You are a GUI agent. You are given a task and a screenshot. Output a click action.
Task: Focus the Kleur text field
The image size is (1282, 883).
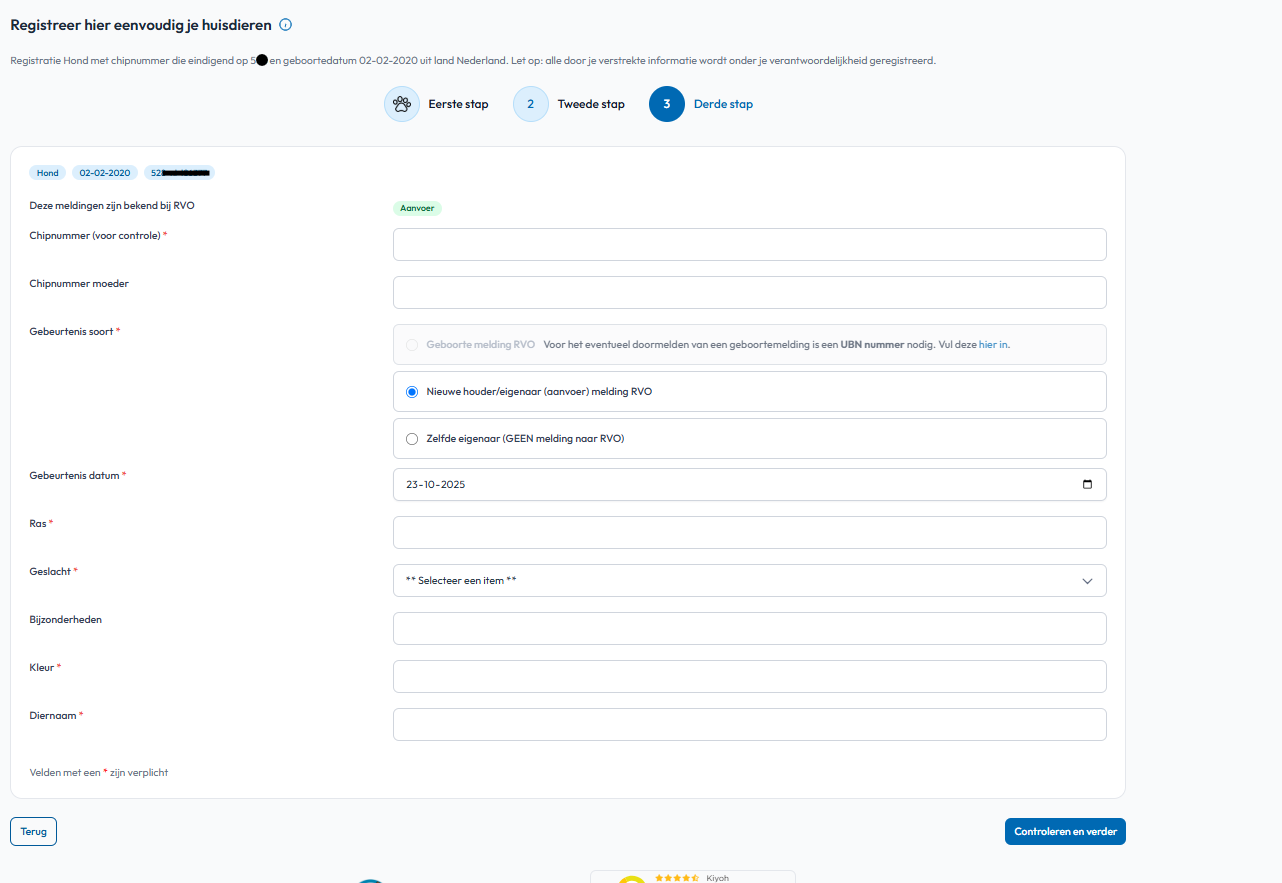coord(749,677)
